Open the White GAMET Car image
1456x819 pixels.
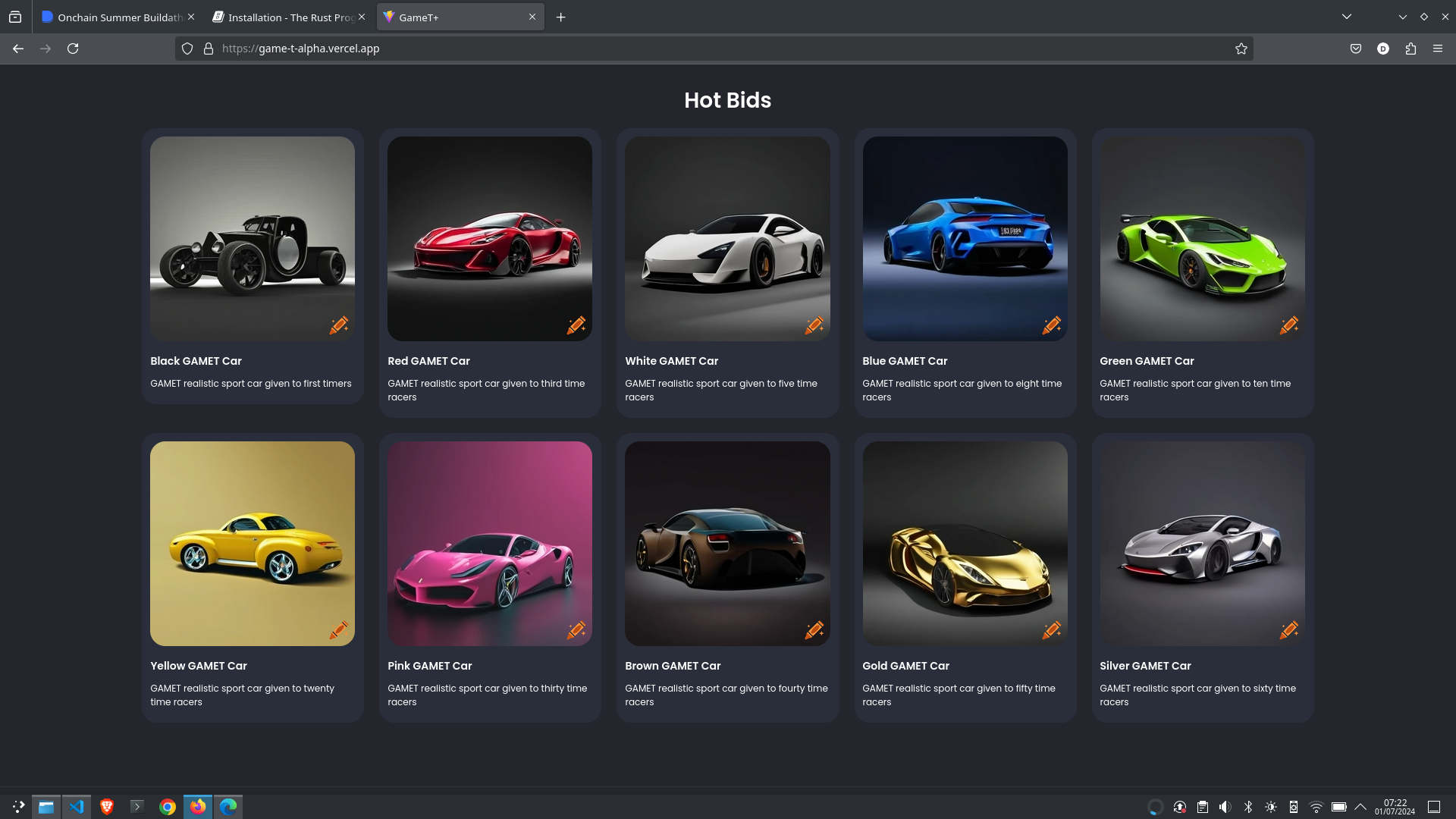coord(727,238)
